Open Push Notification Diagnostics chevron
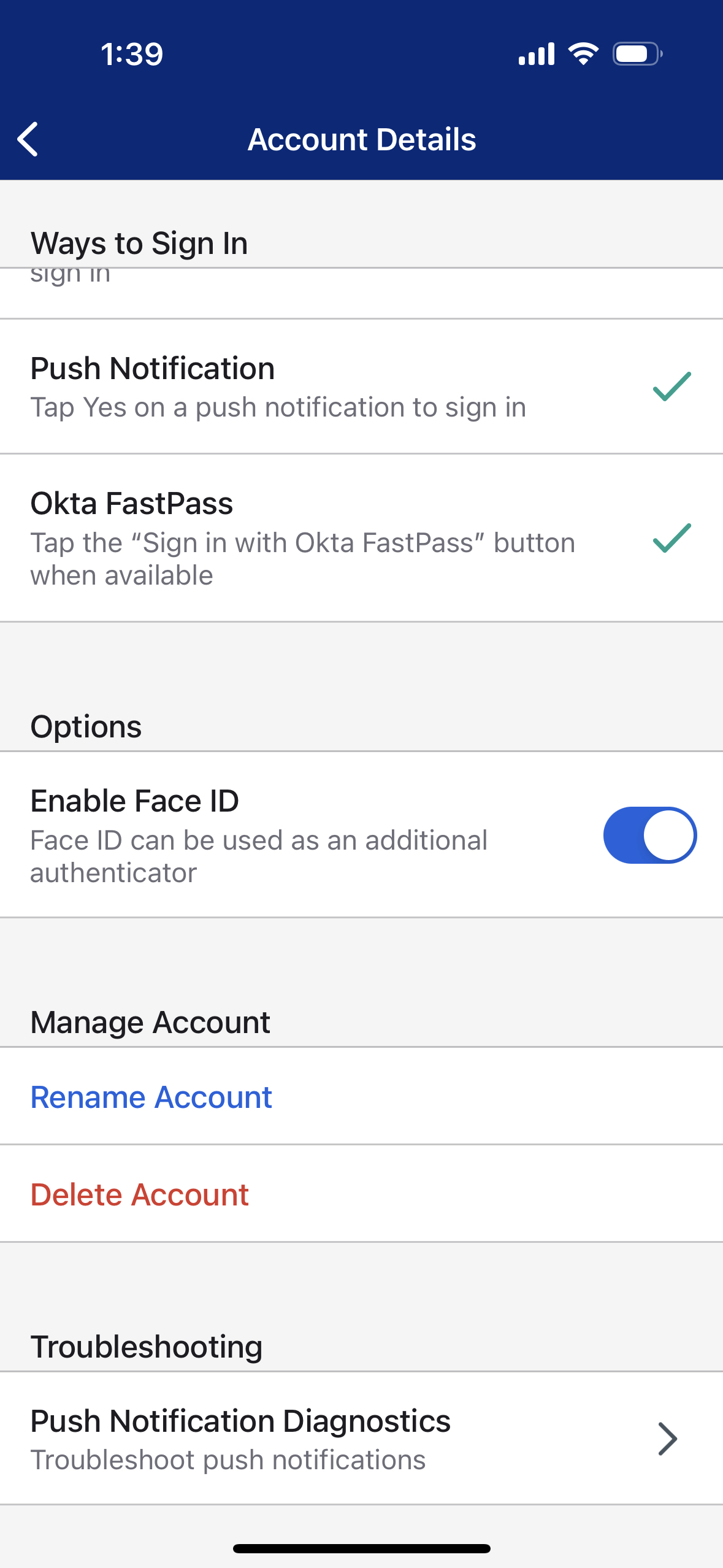The image size is (723, 1568). [667, 1439]
